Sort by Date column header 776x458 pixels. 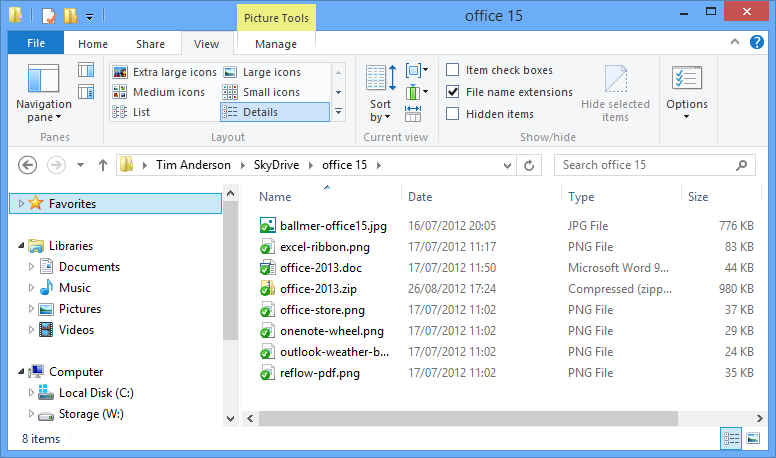coord(420,197)
